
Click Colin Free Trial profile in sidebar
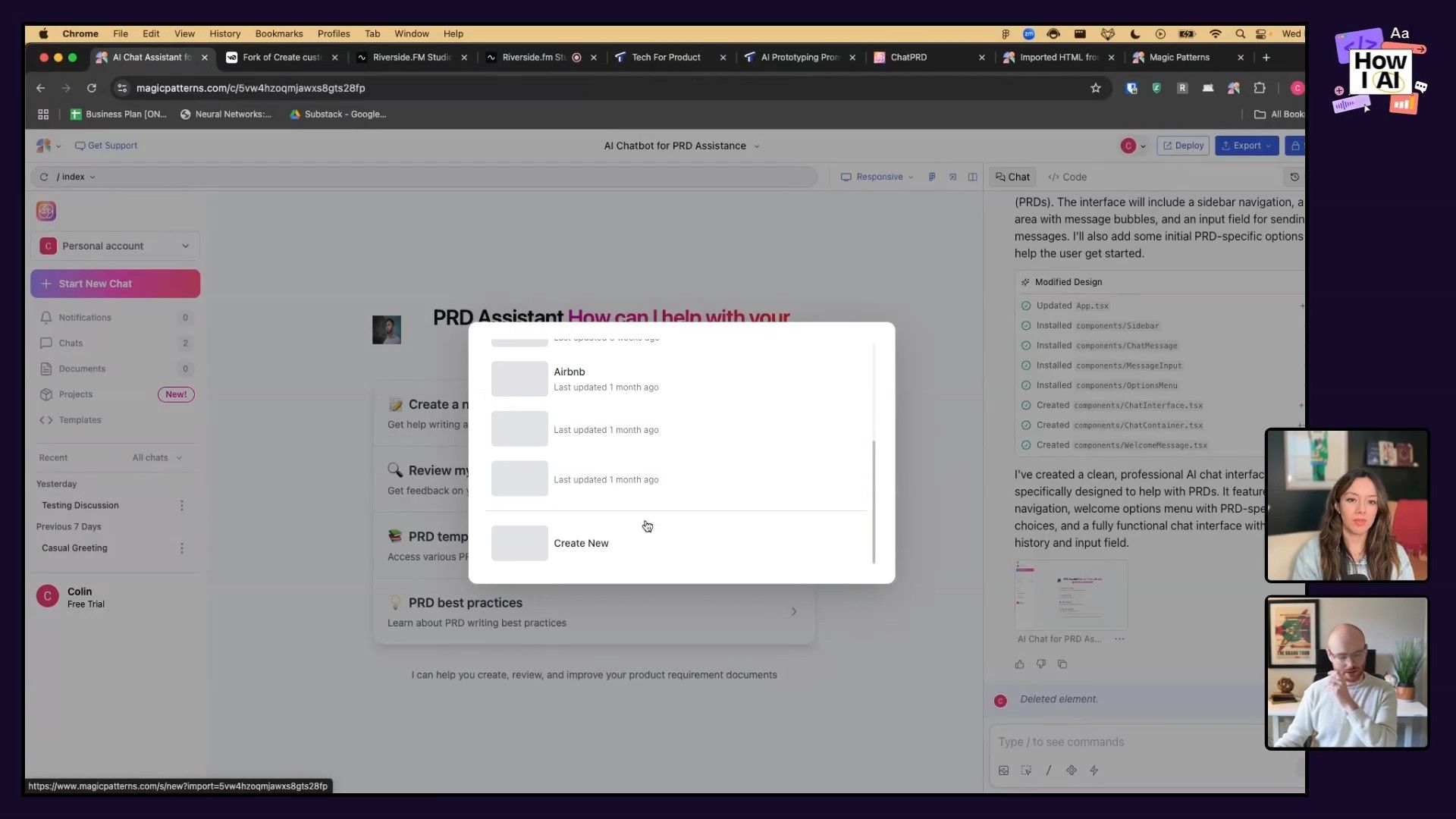click(72, 598)
